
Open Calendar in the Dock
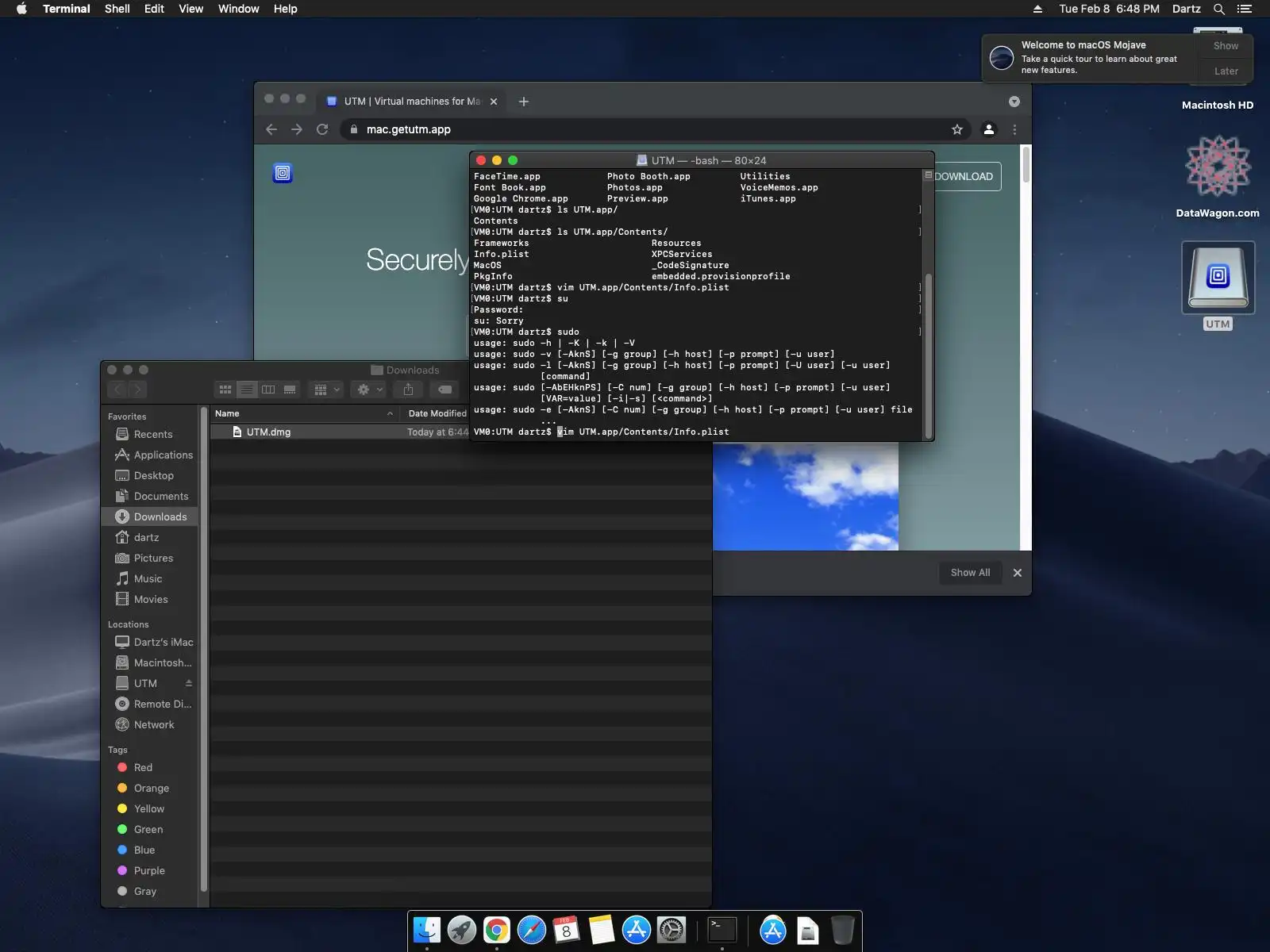point(566,930)
